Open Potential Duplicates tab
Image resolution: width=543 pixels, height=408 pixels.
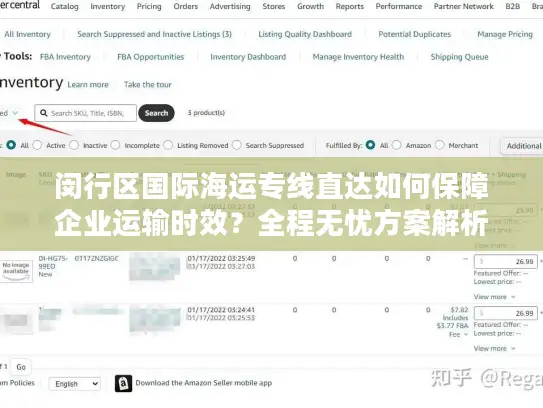(415, 34)
